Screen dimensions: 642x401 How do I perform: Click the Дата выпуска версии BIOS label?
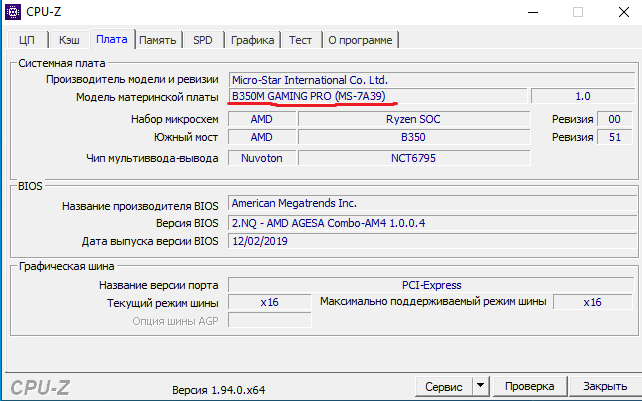click(150, 241)
